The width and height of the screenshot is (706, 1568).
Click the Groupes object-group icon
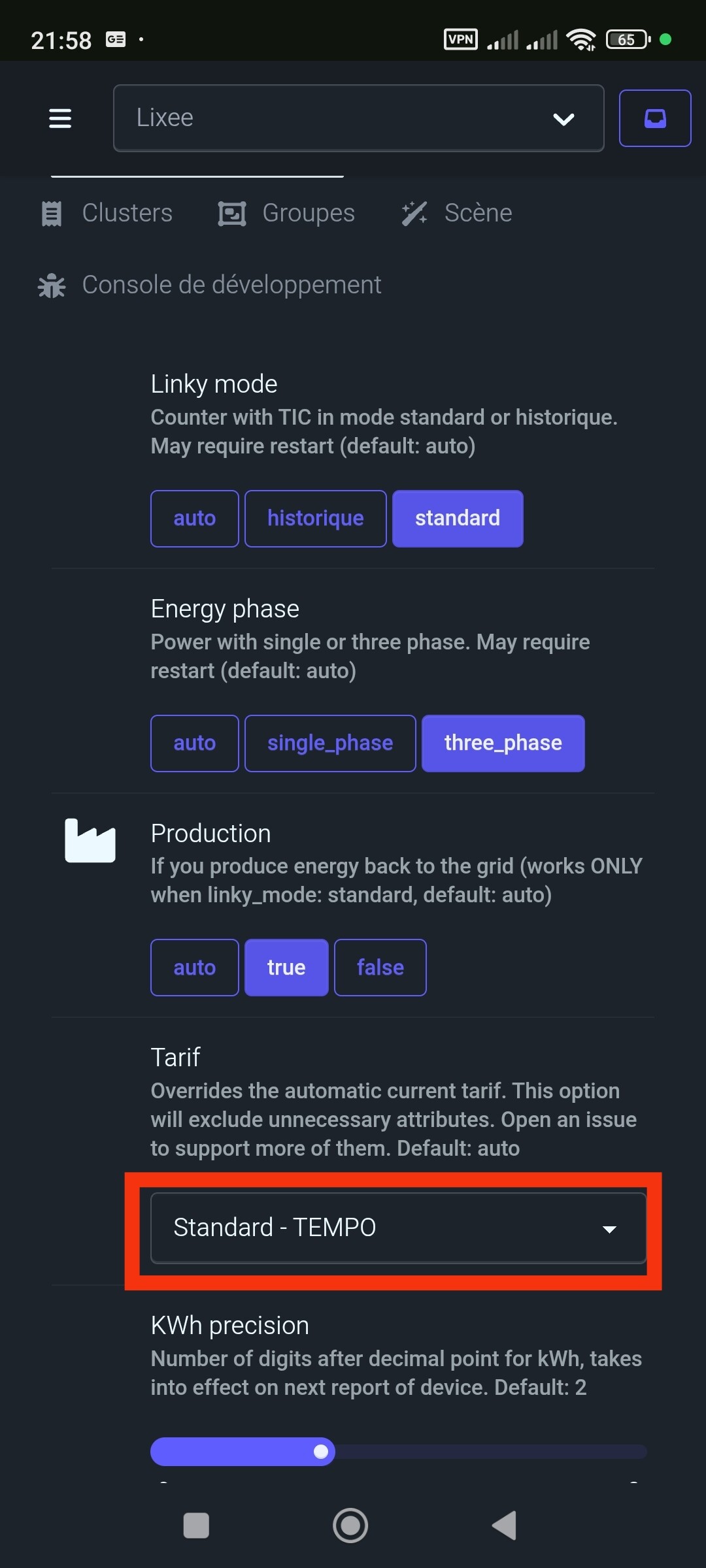tap(231, 214)
